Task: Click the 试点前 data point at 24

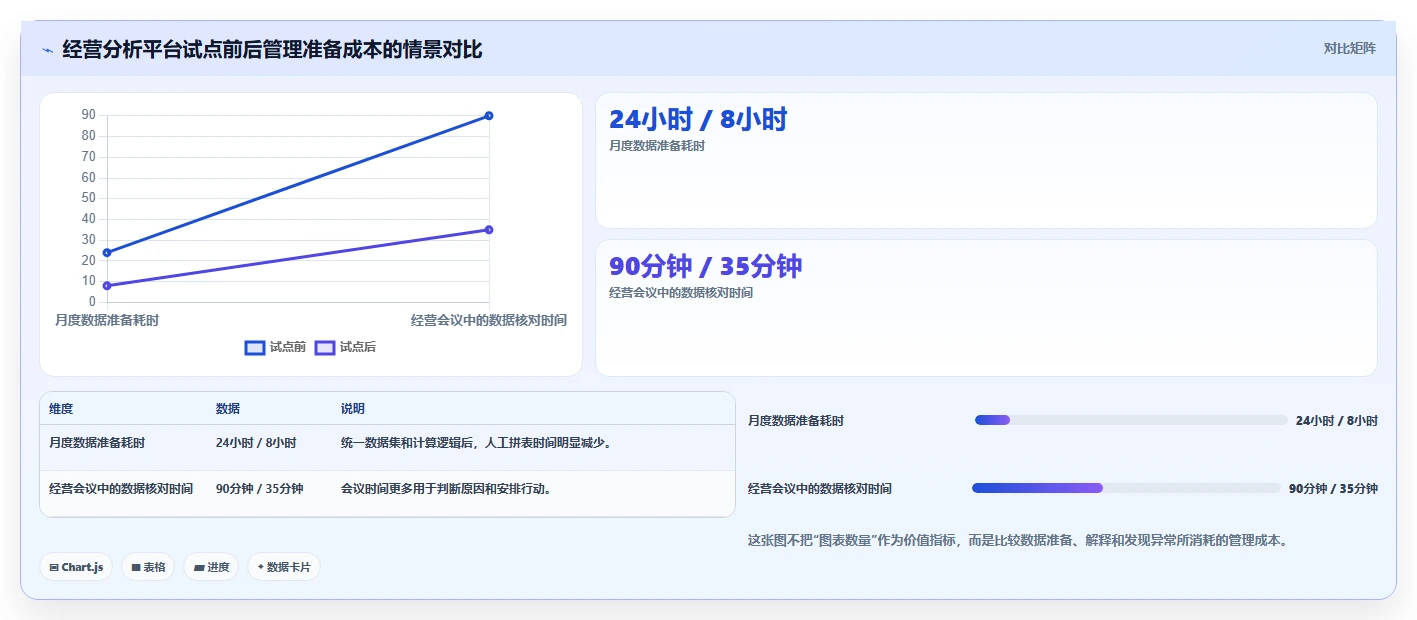Action: point(107,253)
